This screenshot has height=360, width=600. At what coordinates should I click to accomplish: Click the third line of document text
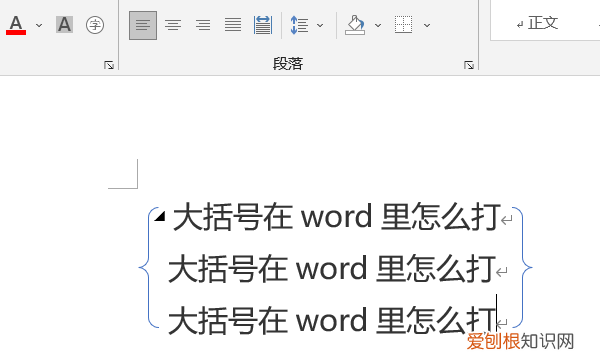pyautogui.click(x=332, y=320)
